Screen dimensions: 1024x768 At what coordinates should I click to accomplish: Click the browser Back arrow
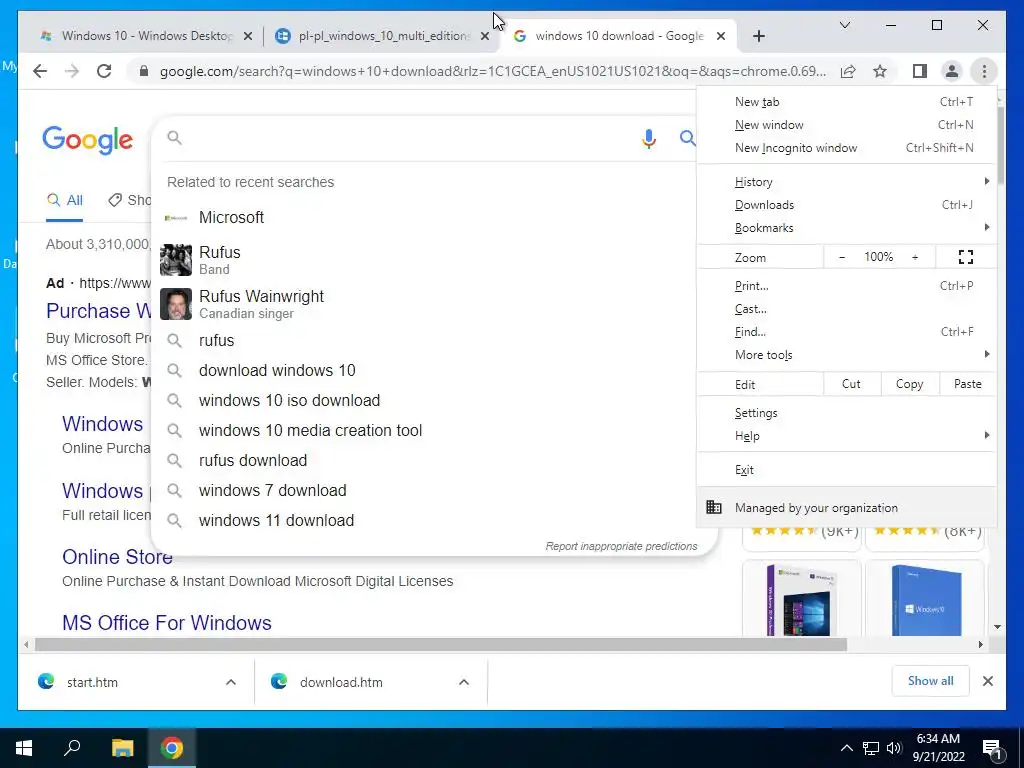[40, 71]
